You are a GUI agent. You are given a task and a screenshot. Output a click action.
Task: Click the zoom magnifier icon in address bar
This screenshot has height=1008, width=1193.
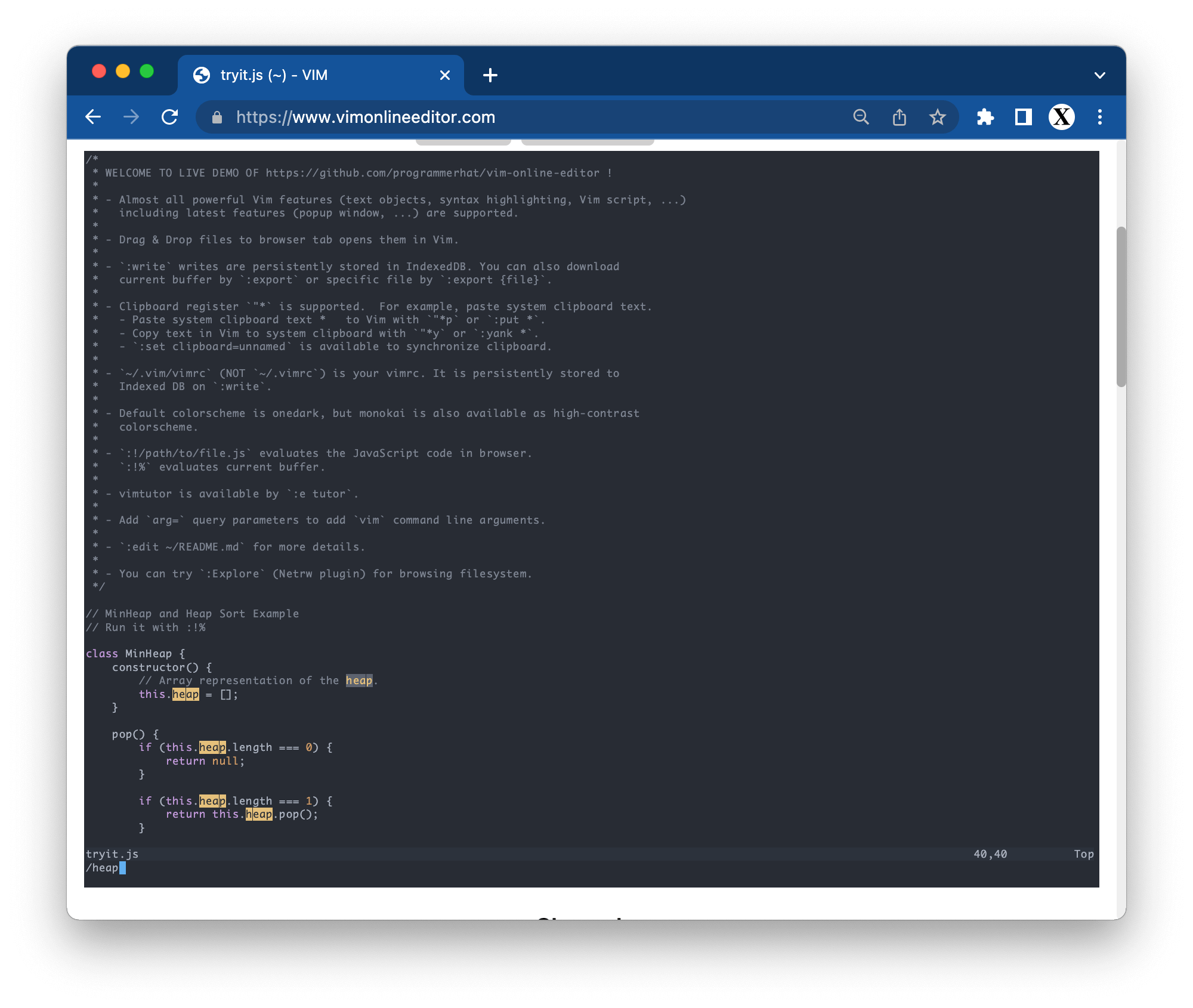point(861,117)
